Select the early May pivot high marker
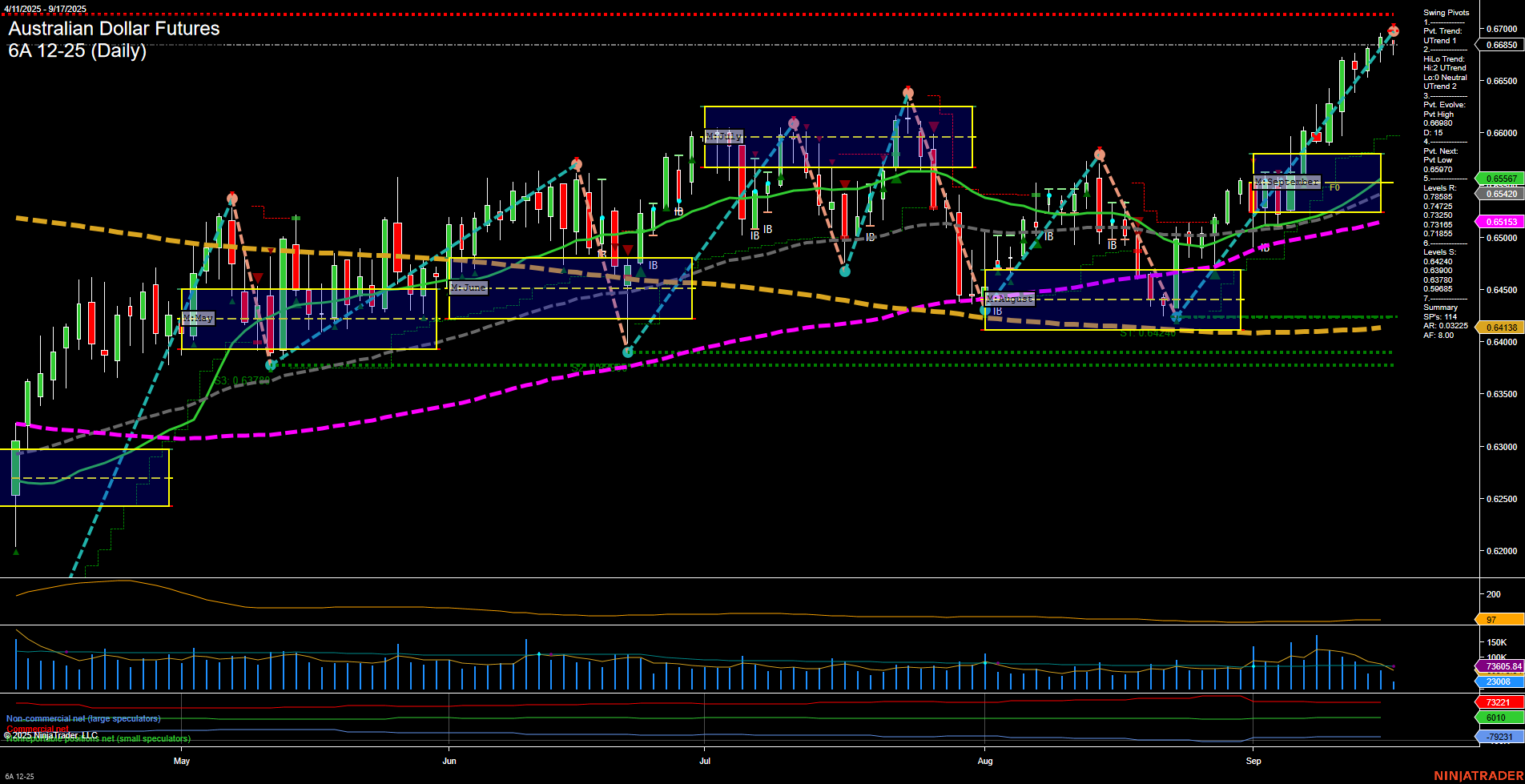This screenshot has height=784, width=1525. (x=232, y=198)
